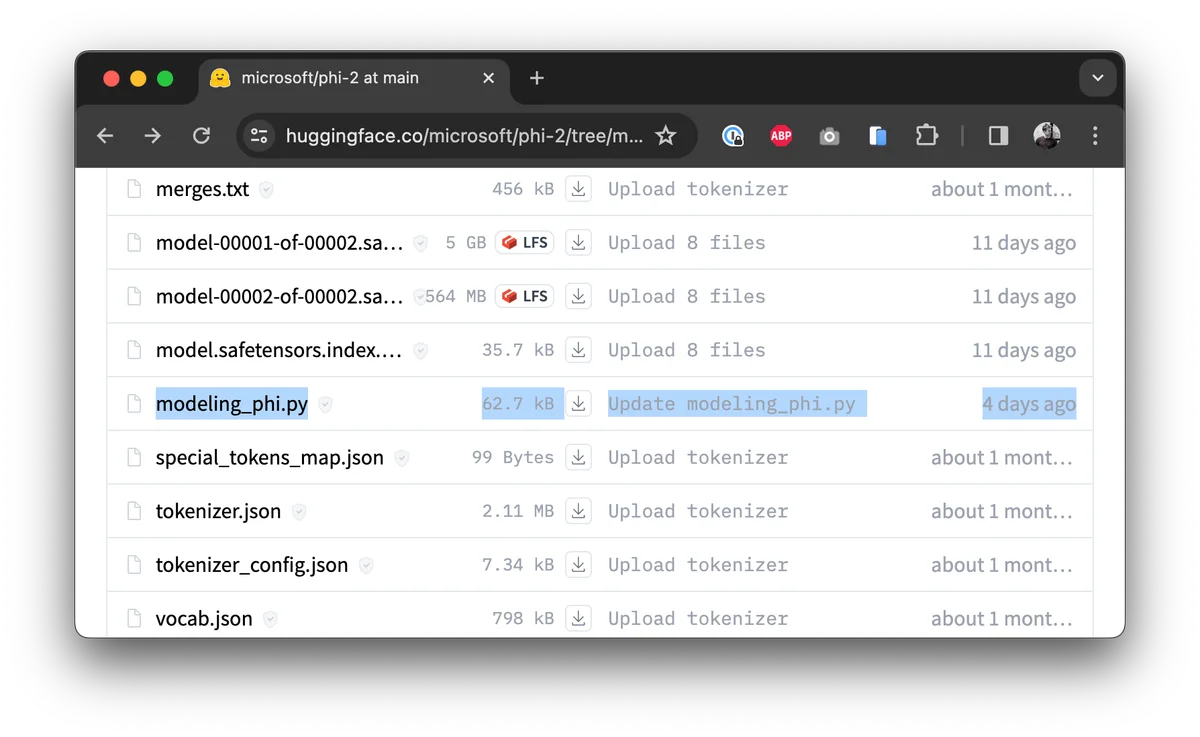Open the ABP Adblock Plus extension
Image resolution: width=1200 pixels, height=737 pixels.
[781, 136]
